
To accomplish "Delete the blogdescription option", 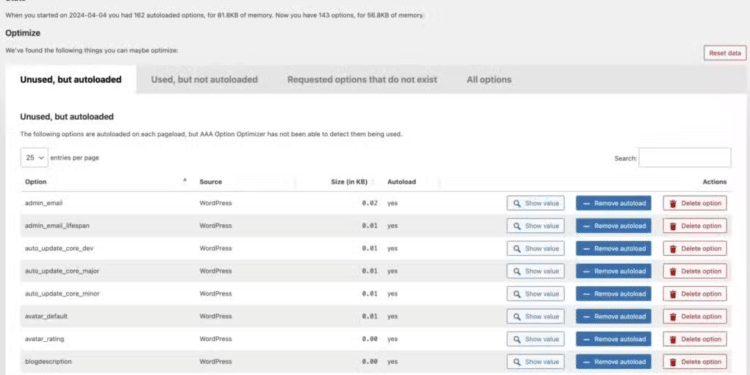I will point(695,362).
